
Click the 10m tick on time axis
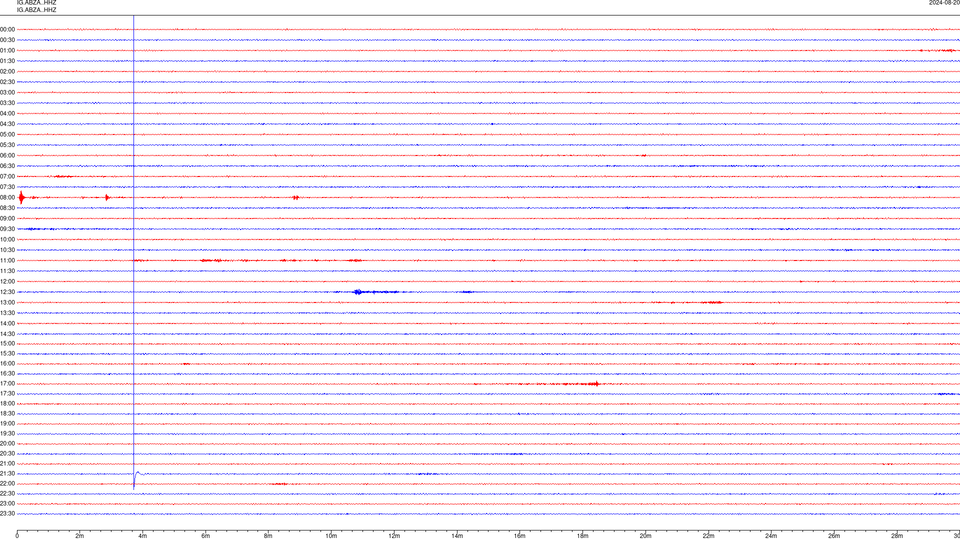(x=331, y=536)
